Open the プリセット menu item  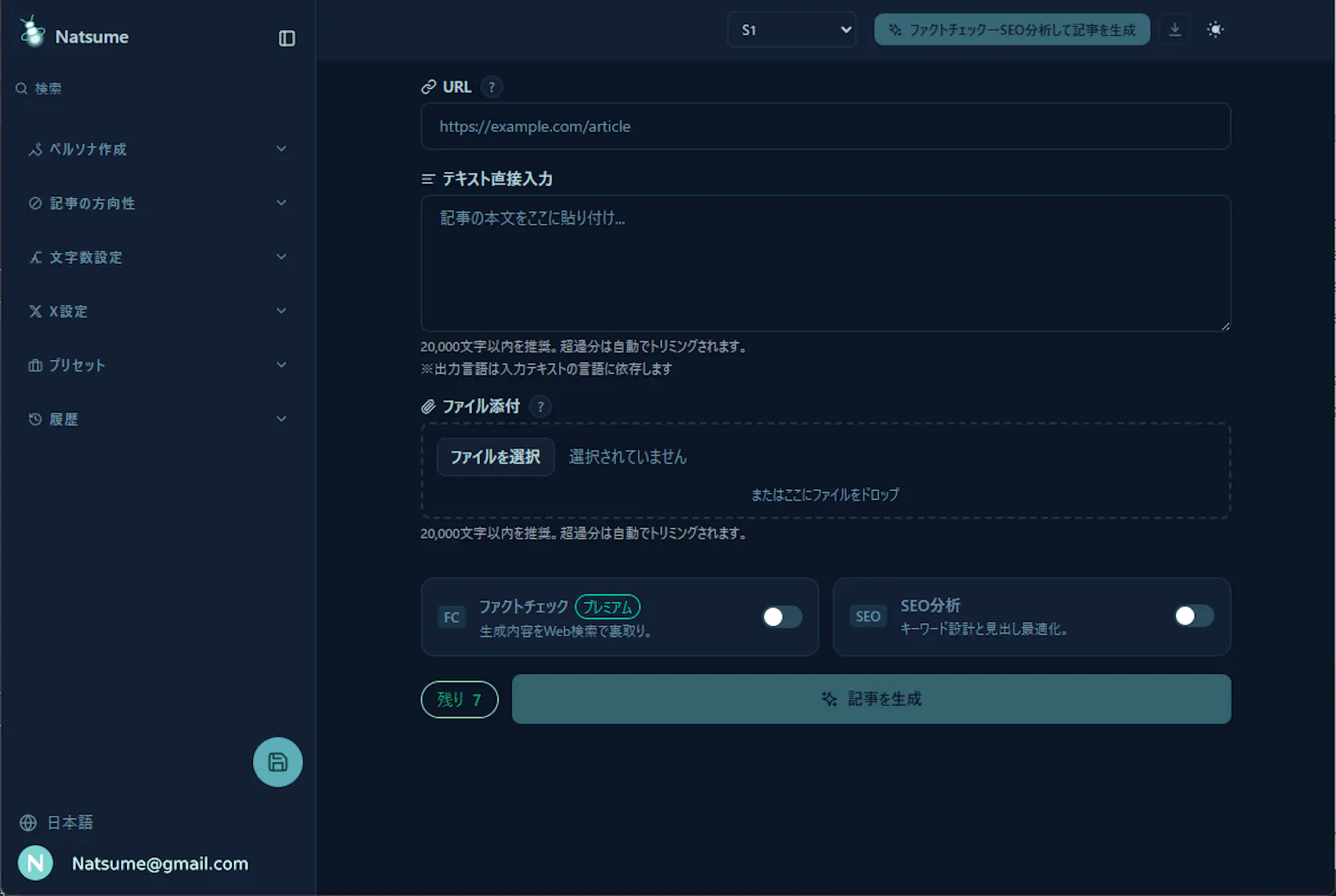click(158, 366)
